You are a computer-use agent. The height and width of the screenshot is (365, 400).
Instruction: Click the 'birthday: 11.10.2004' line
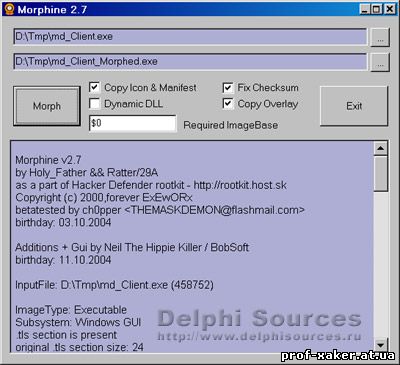click(x=63, y=260)
